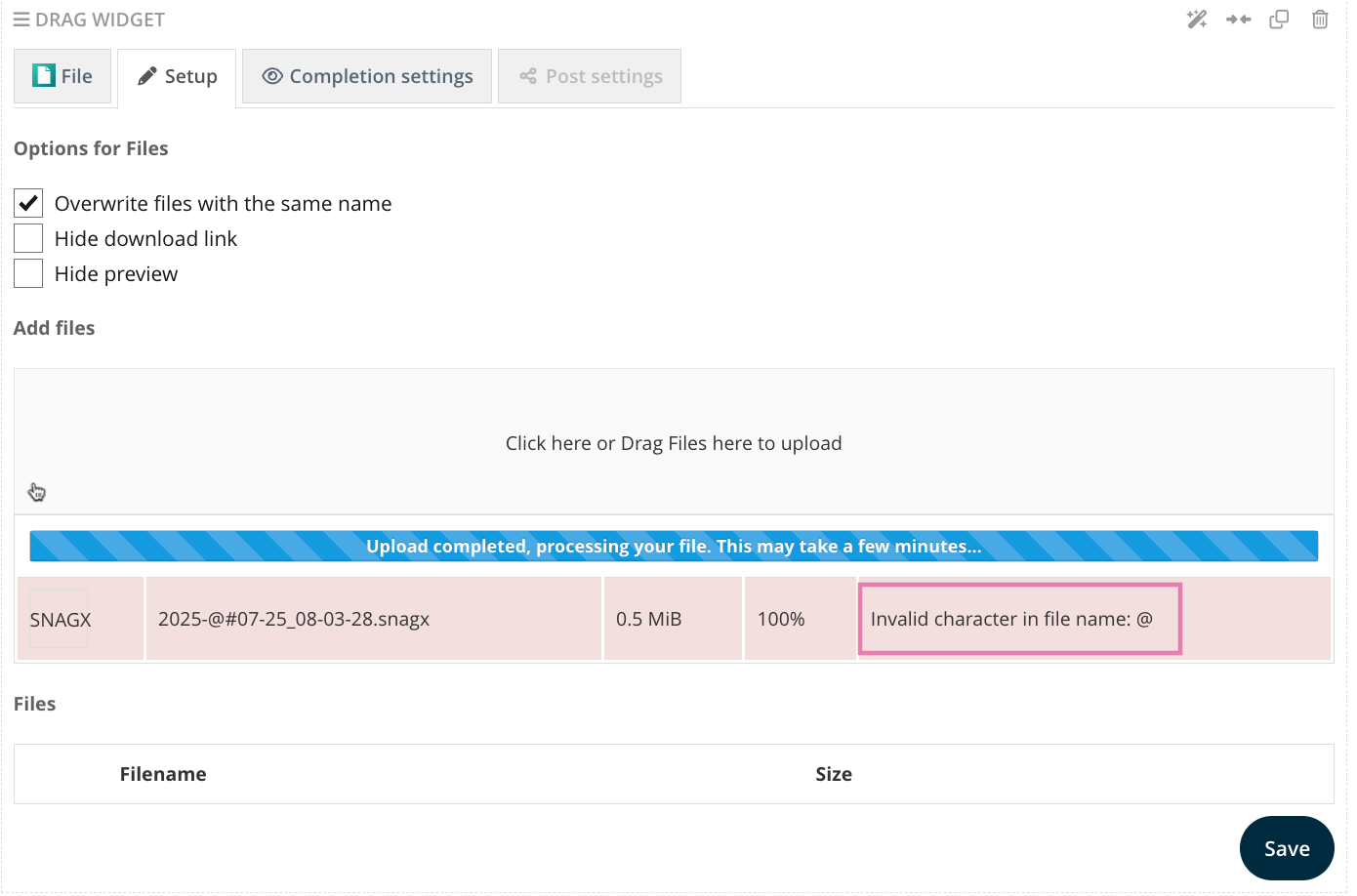The width and height of the screenshot is (1357, 896).
Task: Click the Size column header
Action: point(834,774)
